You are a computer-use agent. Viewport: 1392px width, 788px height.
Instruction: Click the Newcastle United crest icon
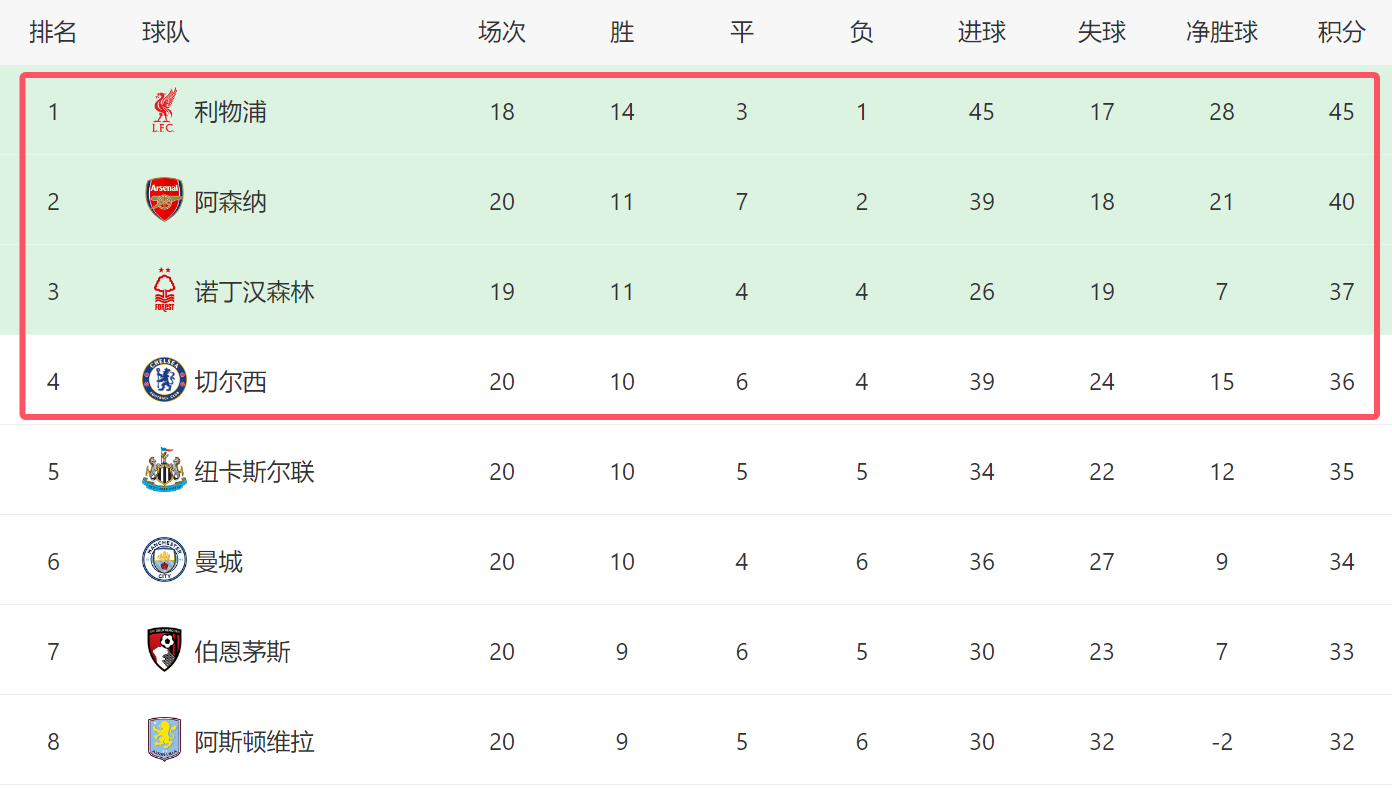tap(164, 470)
